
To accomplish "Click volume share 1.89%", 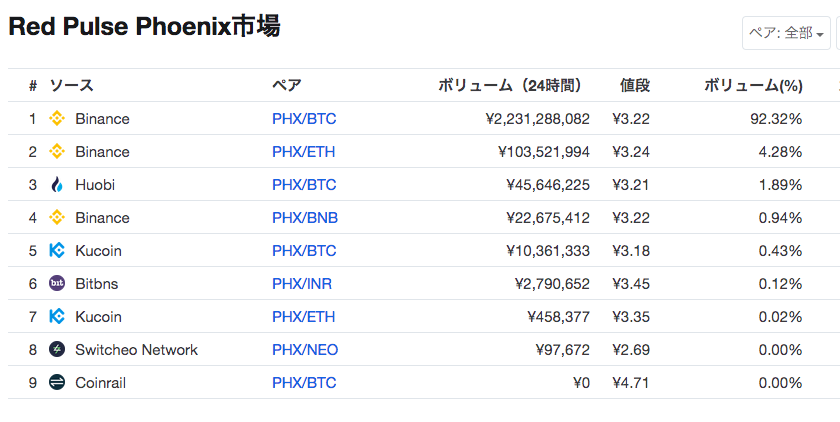I will (781, 185).
